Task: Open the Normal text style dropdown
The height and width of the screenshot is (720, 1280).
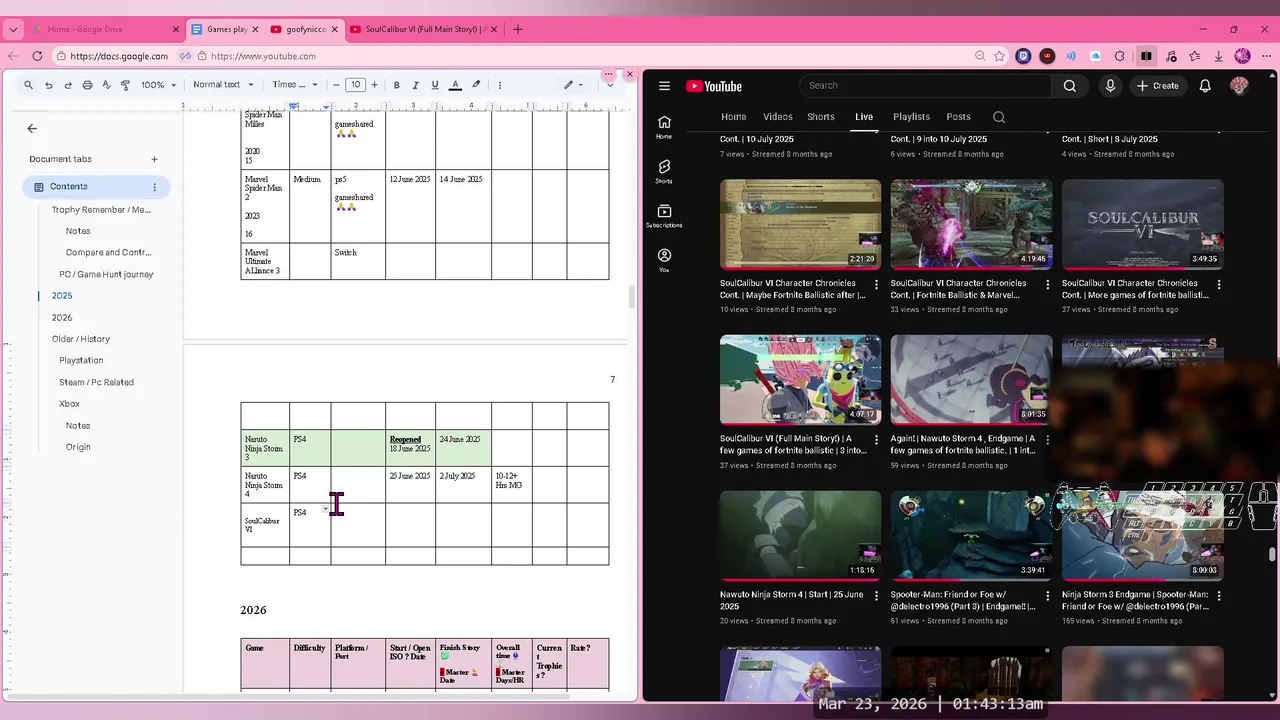Action: [223, 85]
